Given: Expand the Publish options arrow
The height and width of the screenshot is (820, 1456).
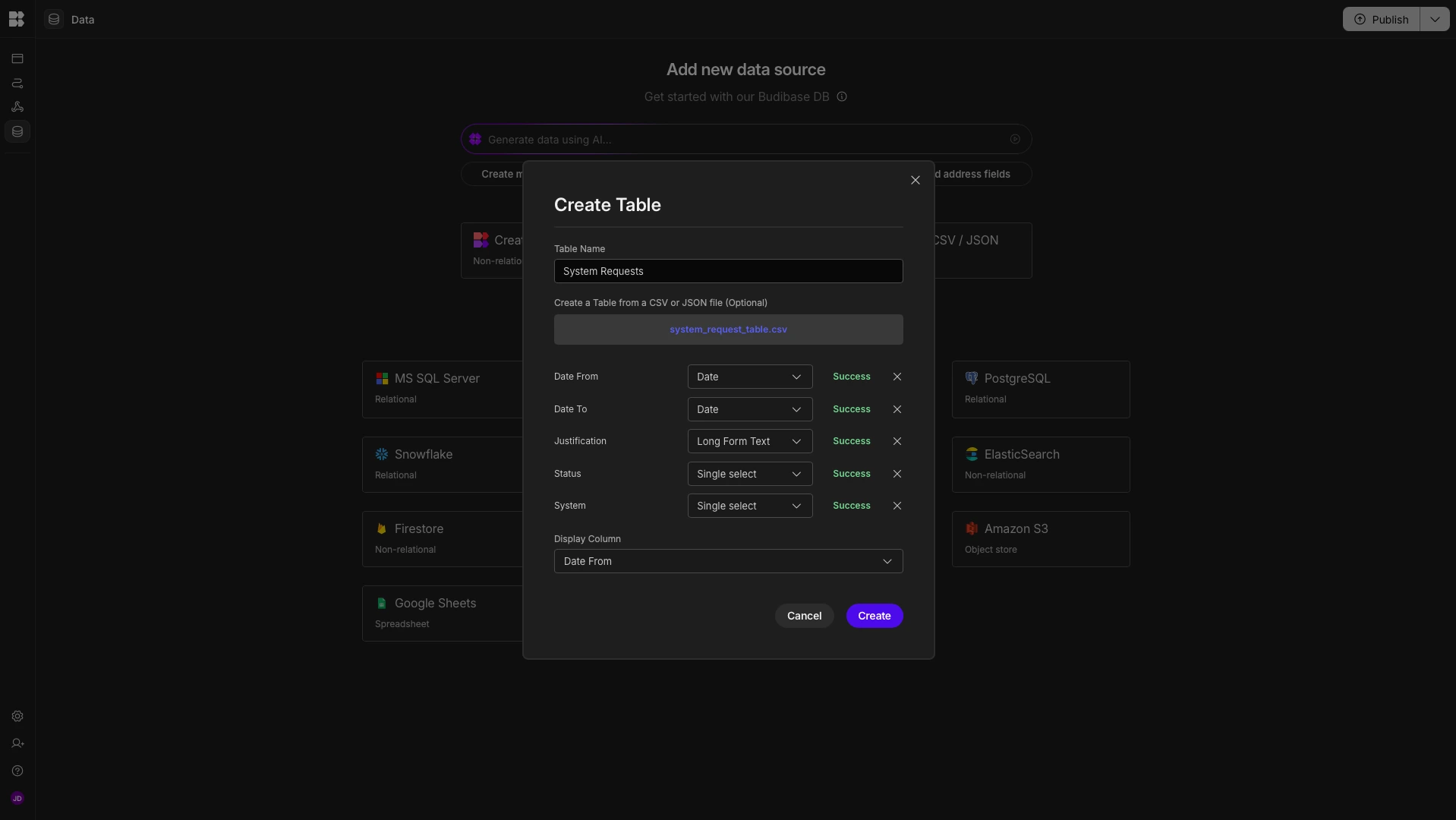Looking at the screenshot, I should pos(1435,19).
